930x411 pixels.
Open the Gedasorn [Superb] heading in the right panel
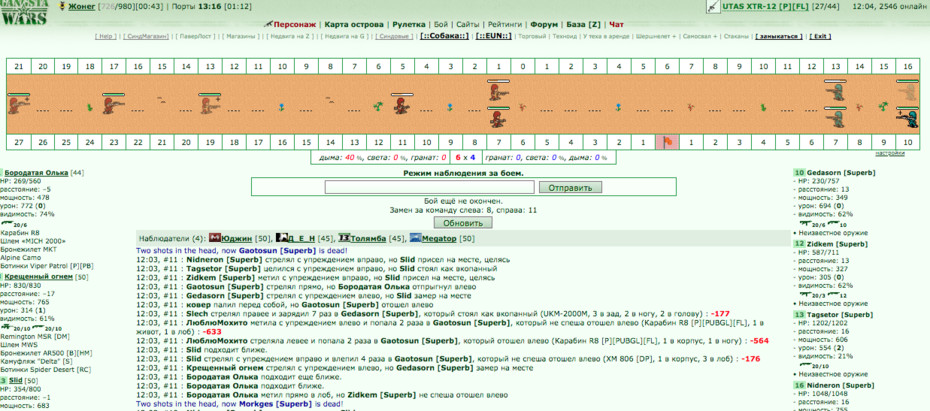pos(841,173)
